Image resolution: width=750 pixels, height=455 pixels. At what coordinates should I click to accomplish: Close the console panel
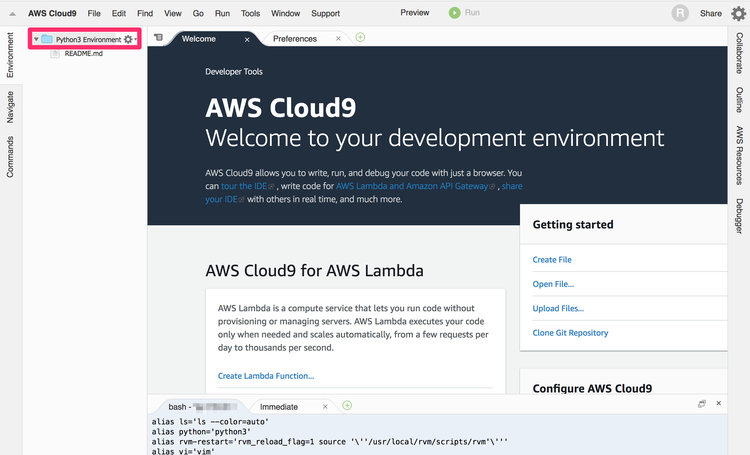718,403
